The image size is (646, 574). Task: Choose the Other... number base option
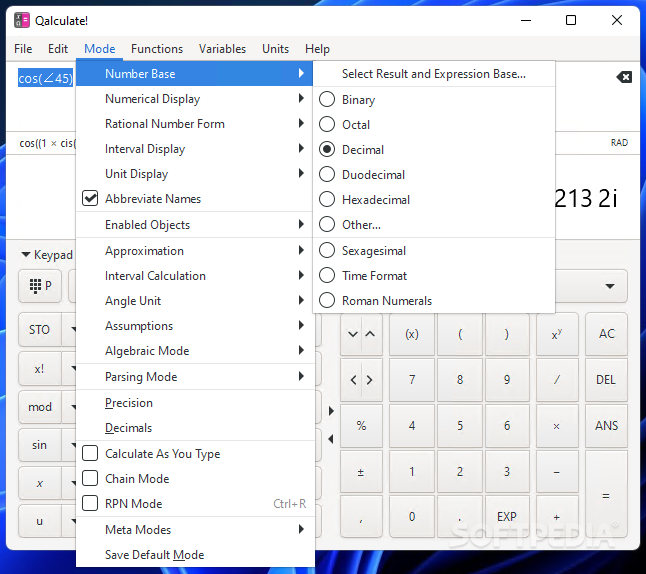pos(434,225)
